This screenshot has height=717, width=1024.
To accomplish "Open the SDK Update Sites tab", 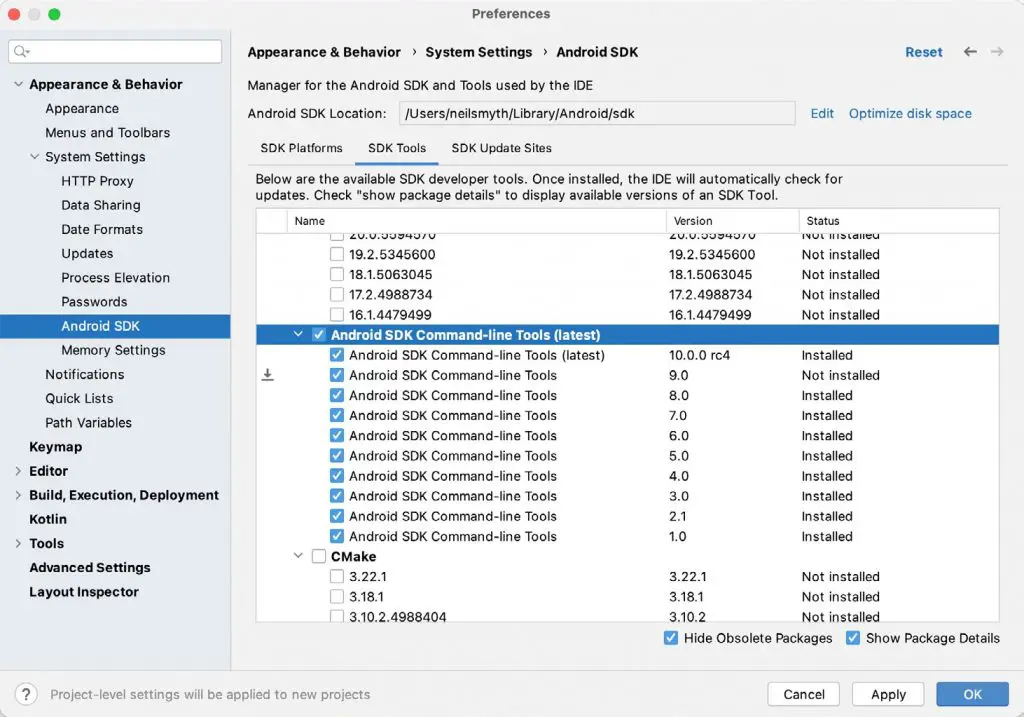I will coord(501,147).
